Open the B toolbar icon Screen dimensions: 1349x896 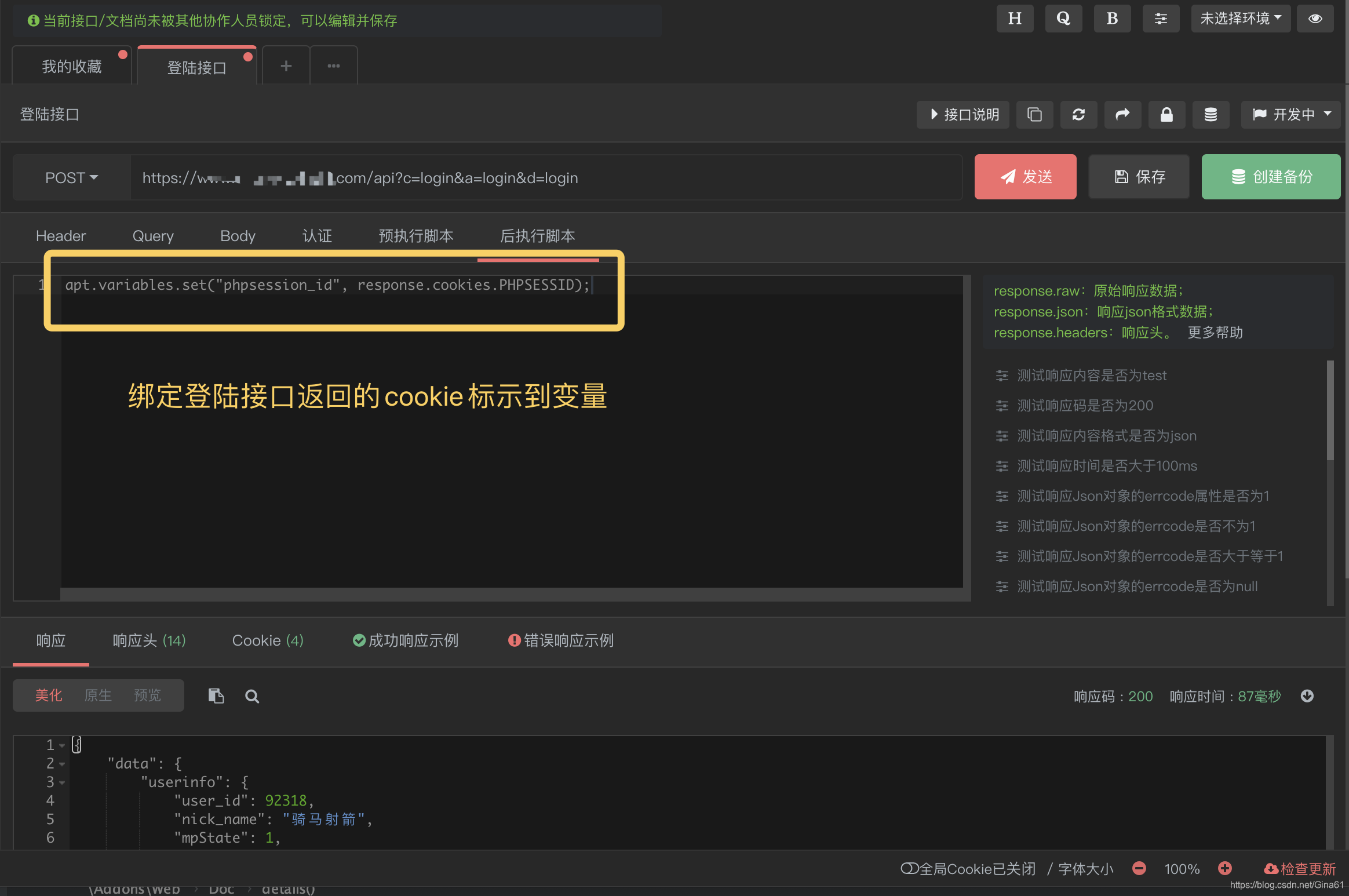point(1112,19)
